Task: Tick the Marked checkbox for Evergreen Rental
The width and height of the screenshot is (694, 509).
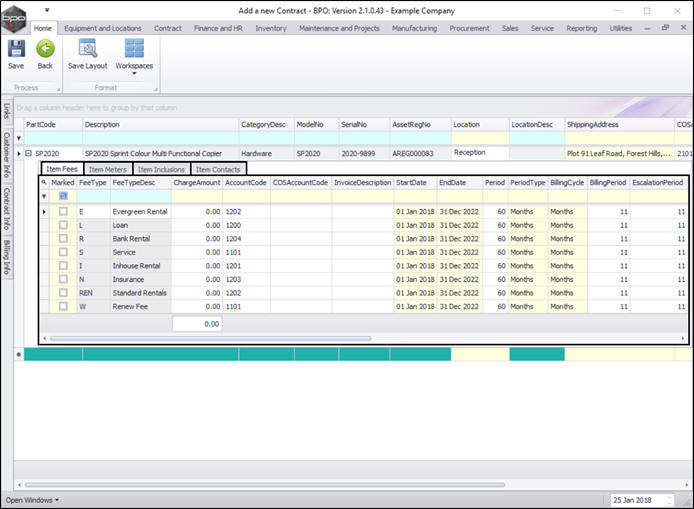Action: click(64, 212)
